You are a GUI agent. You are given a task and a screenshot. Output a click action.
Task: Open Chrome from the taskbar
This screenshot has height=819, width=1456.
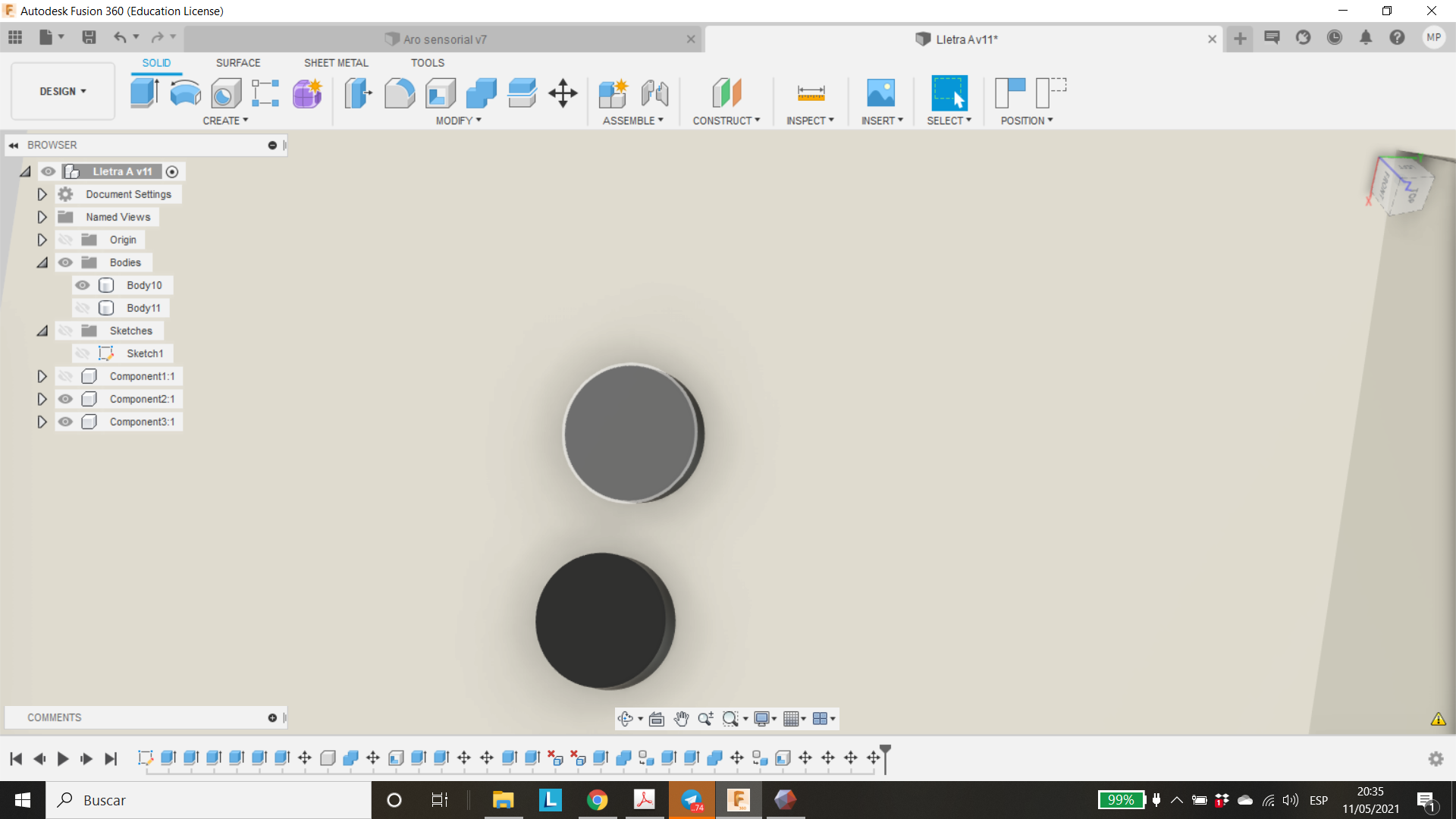coord(597,800)
